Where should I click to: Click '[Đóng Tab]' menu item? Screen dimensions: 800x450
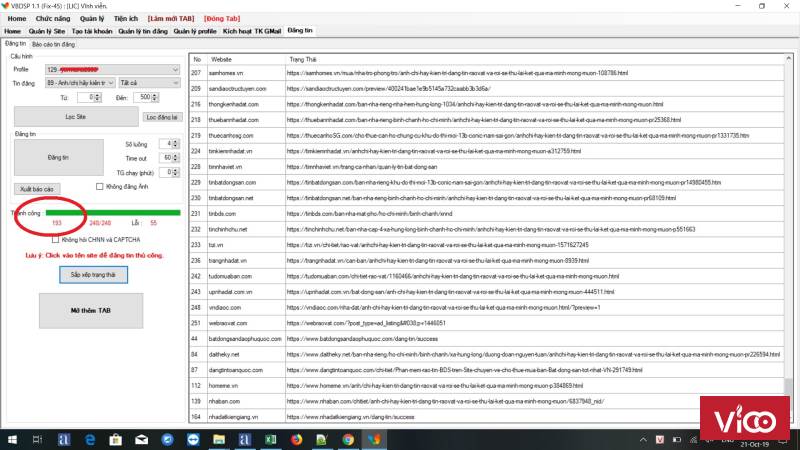222,18
